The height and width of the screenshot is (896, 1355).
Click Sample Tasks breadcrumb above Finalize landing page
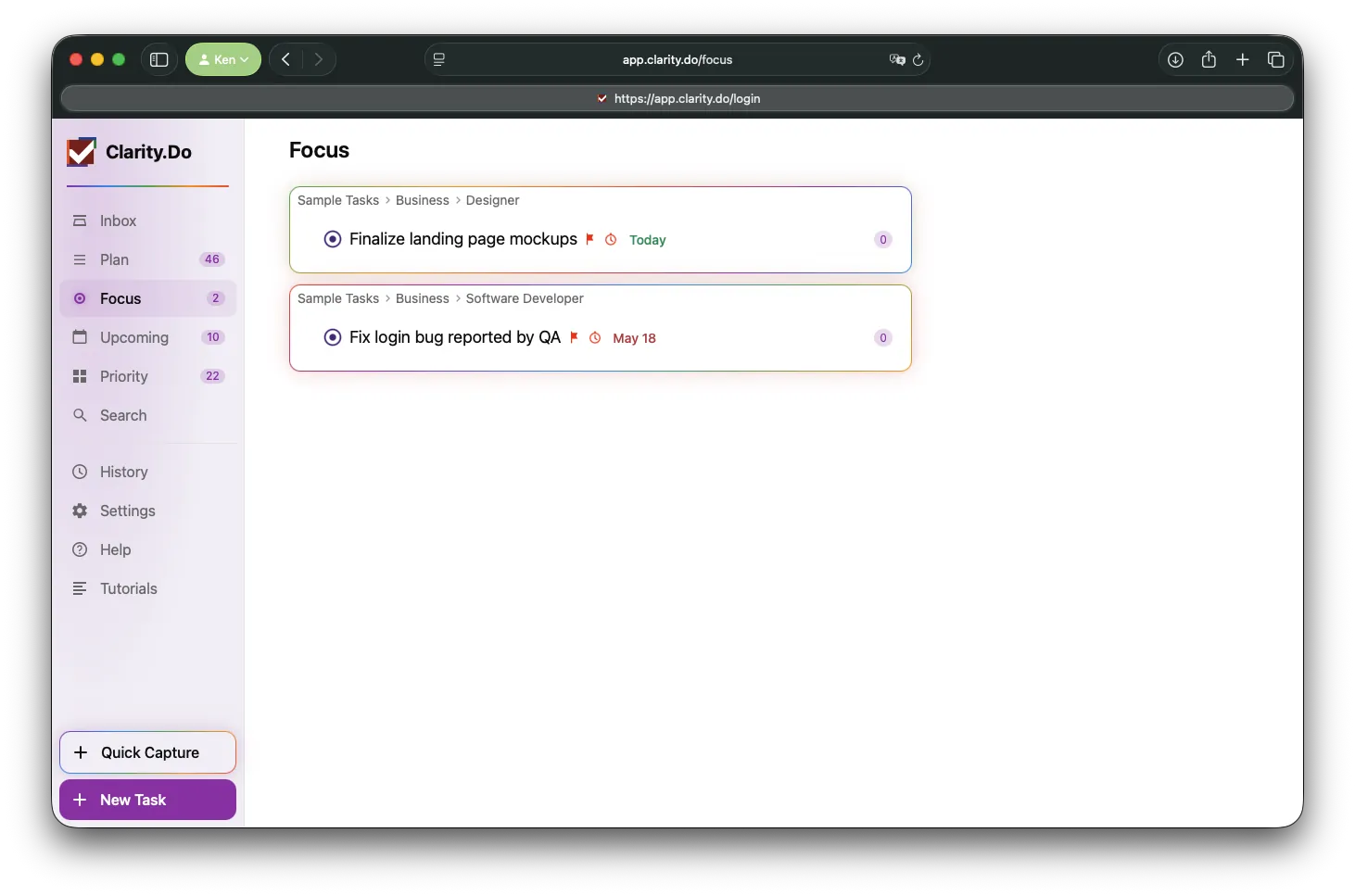tap(338, 200)
